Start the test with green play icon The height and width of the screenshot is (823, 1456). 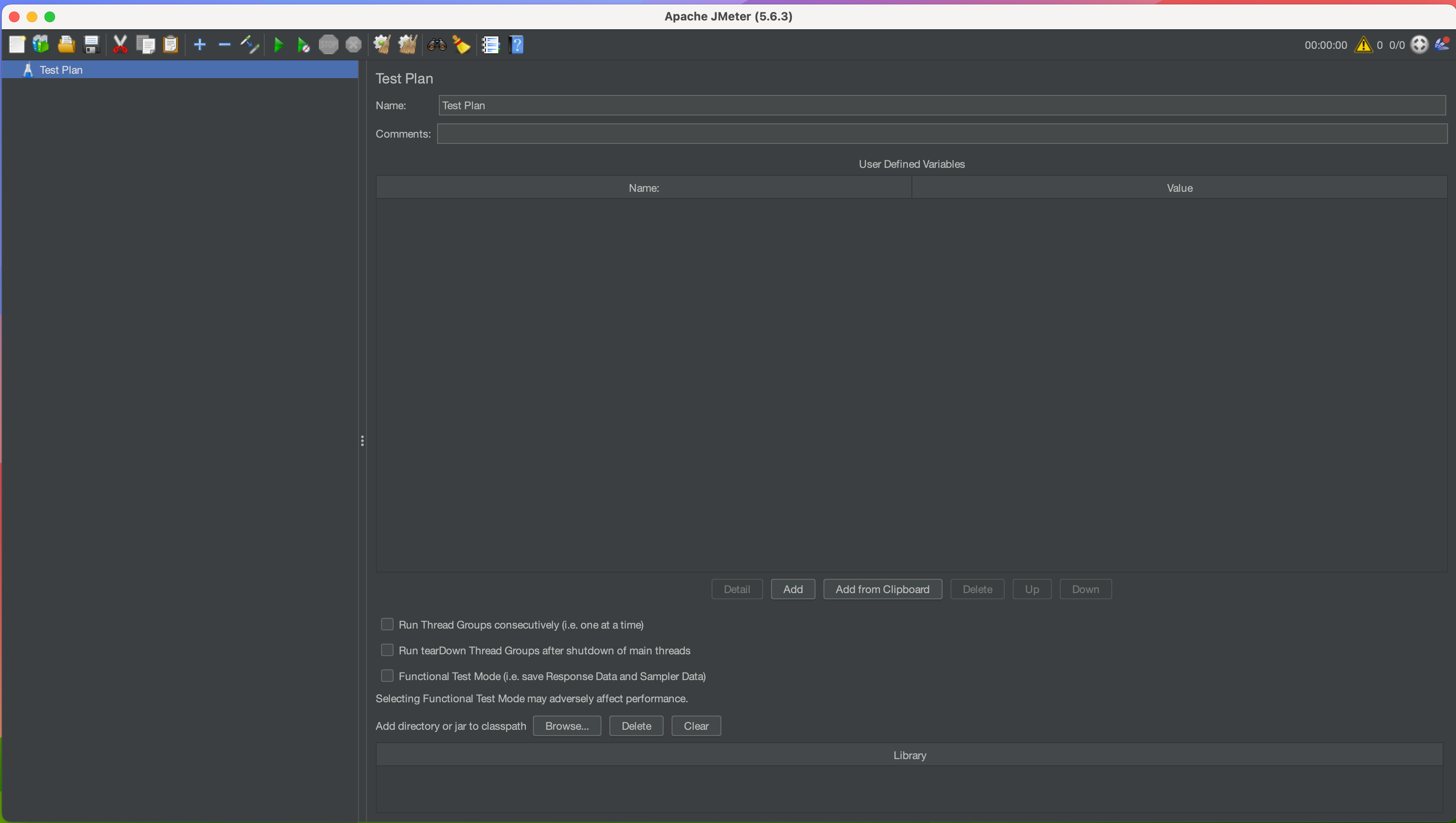[x=279, y=45]
